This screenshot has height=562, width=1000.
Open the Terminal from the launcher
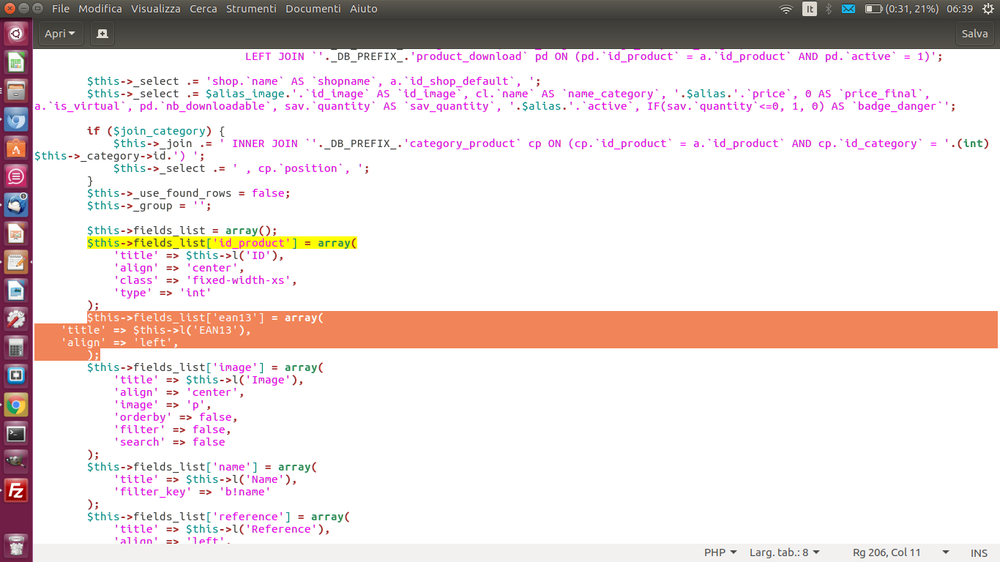click(x=16, y=434)
